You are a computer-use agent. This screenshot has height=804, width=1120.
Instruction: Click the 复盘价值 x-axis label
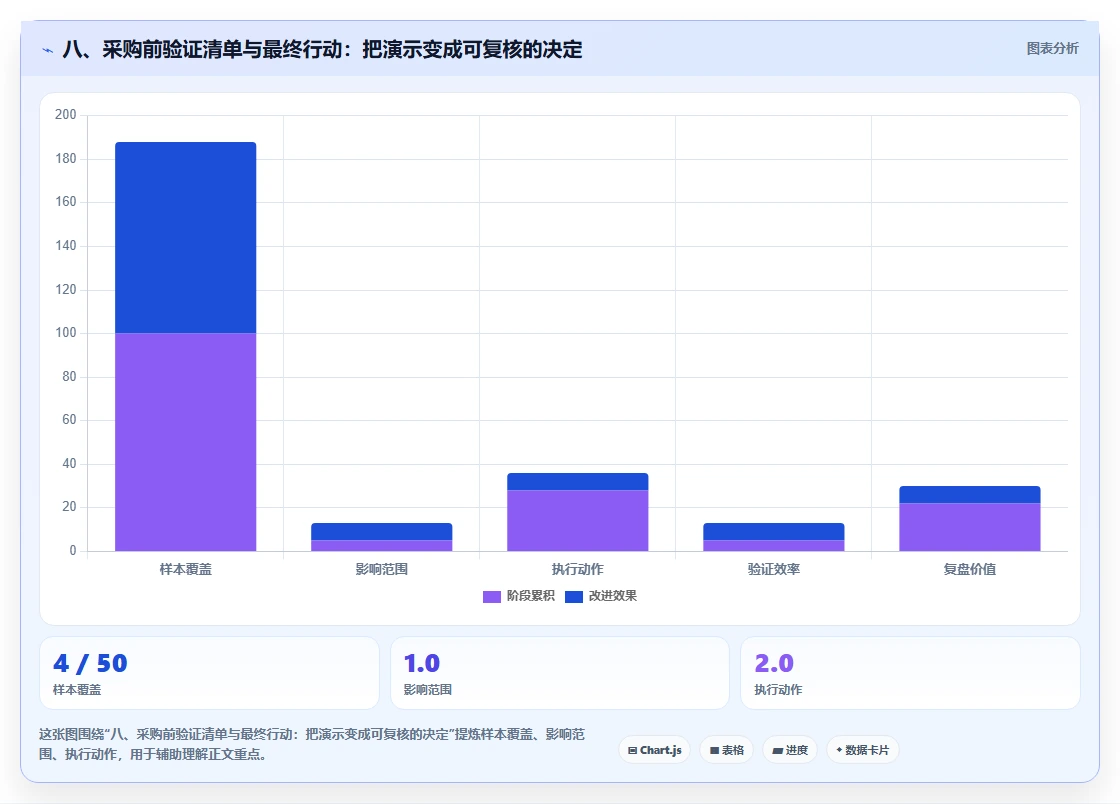969,569
